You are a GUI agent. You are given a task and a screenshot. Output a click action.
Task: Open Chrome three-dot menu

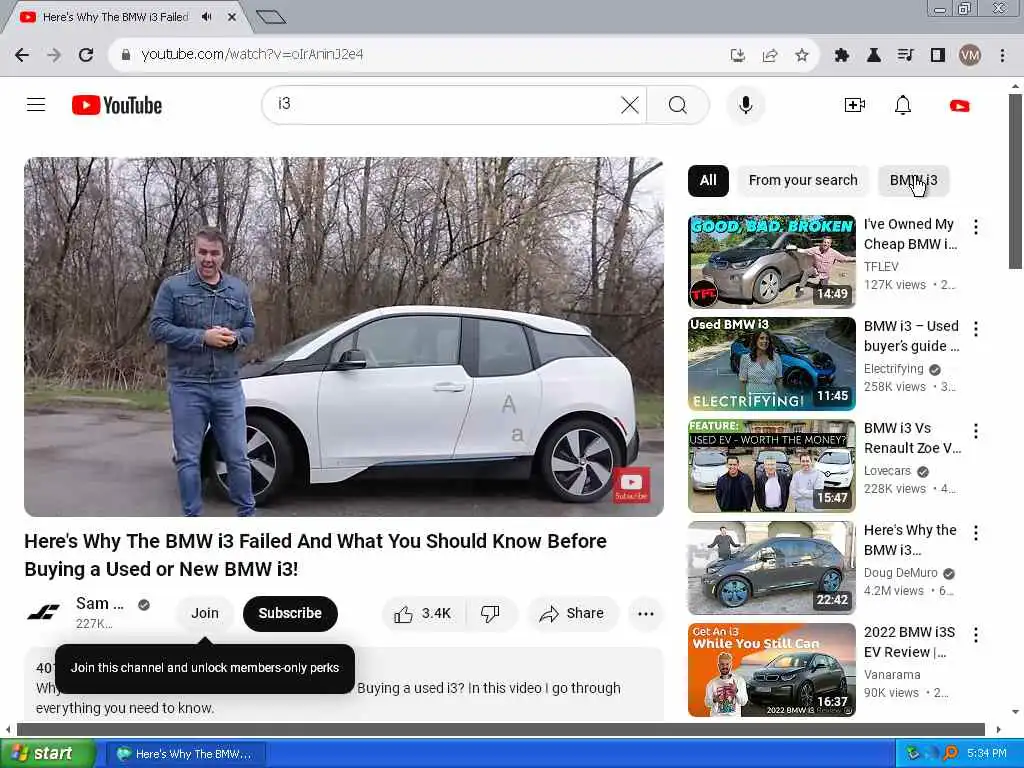[x=1002, y=55]
